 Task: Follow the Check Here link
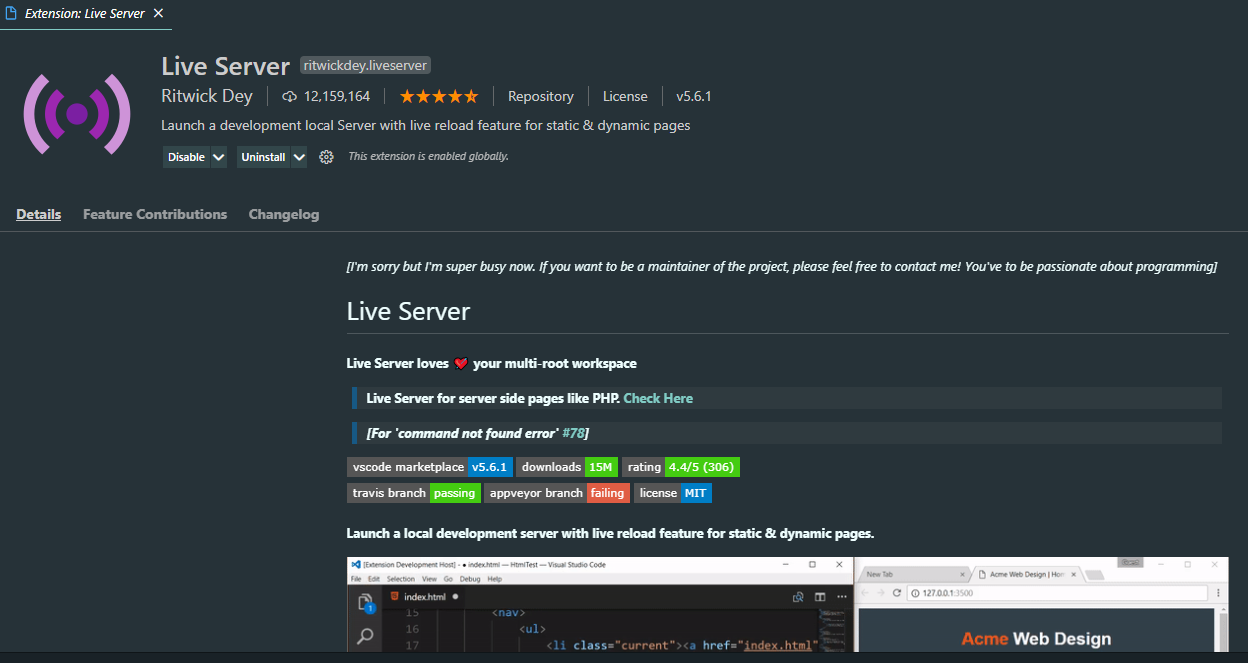[658, 398]
